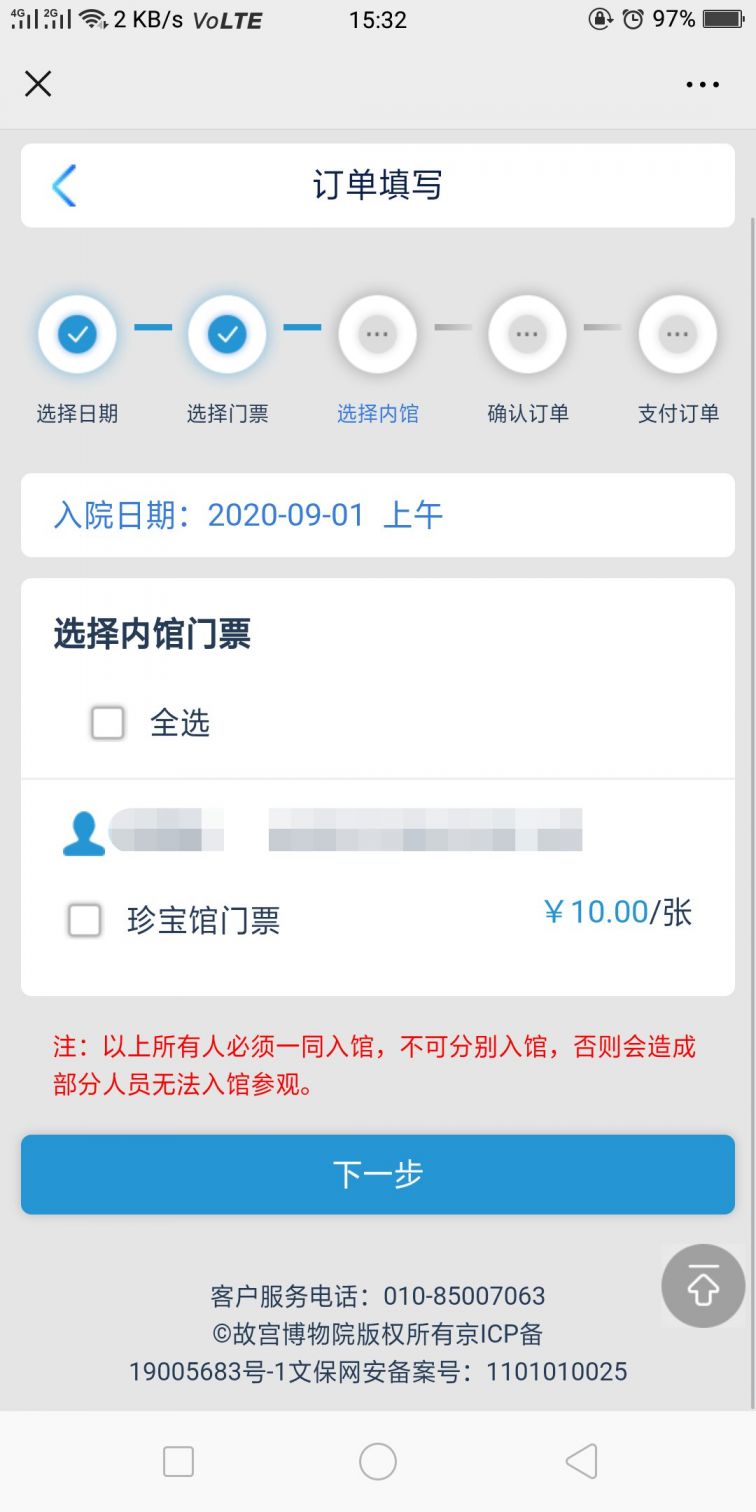
Task: Check the 珍宝馆门票 ticket checkbox
Action: pyautogui.click(x=85, y=920)
